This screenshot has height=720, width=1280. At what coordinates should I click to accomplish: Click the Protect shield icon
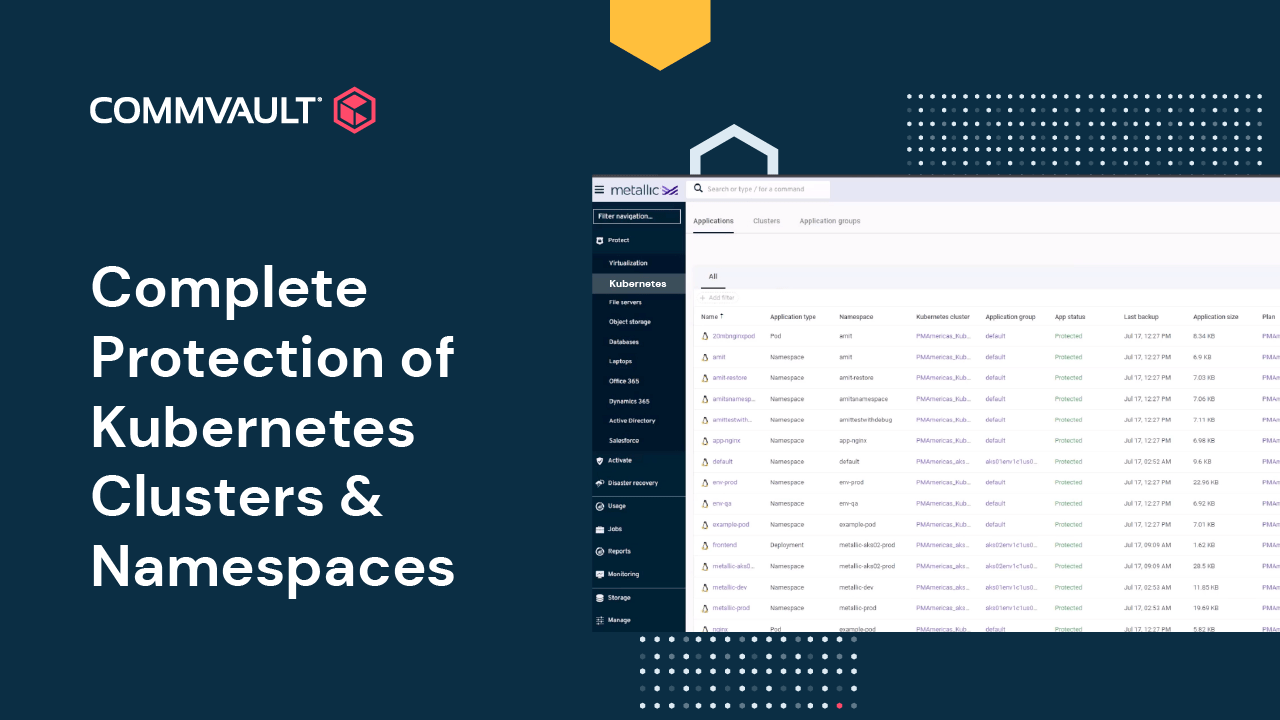pyautogui.click(x=600, y=241)
